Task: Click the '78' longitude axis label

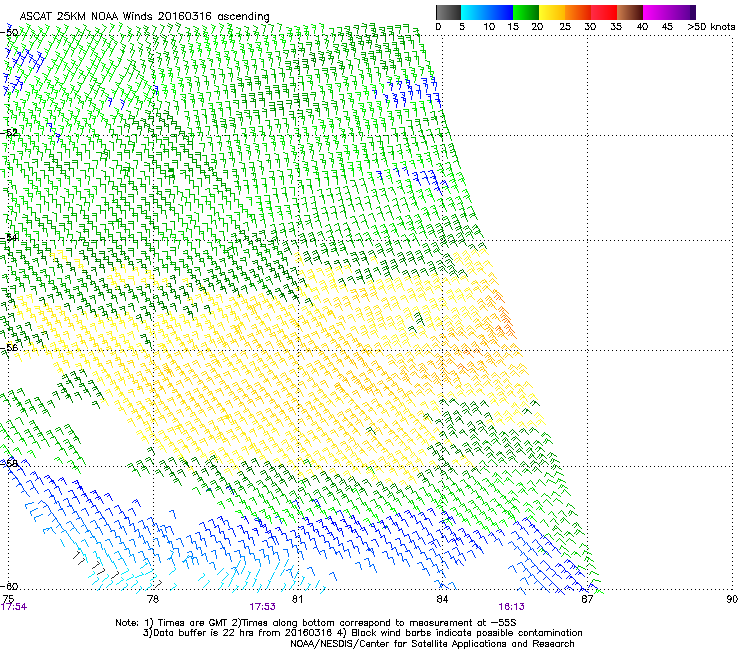Action: point(153,599)
